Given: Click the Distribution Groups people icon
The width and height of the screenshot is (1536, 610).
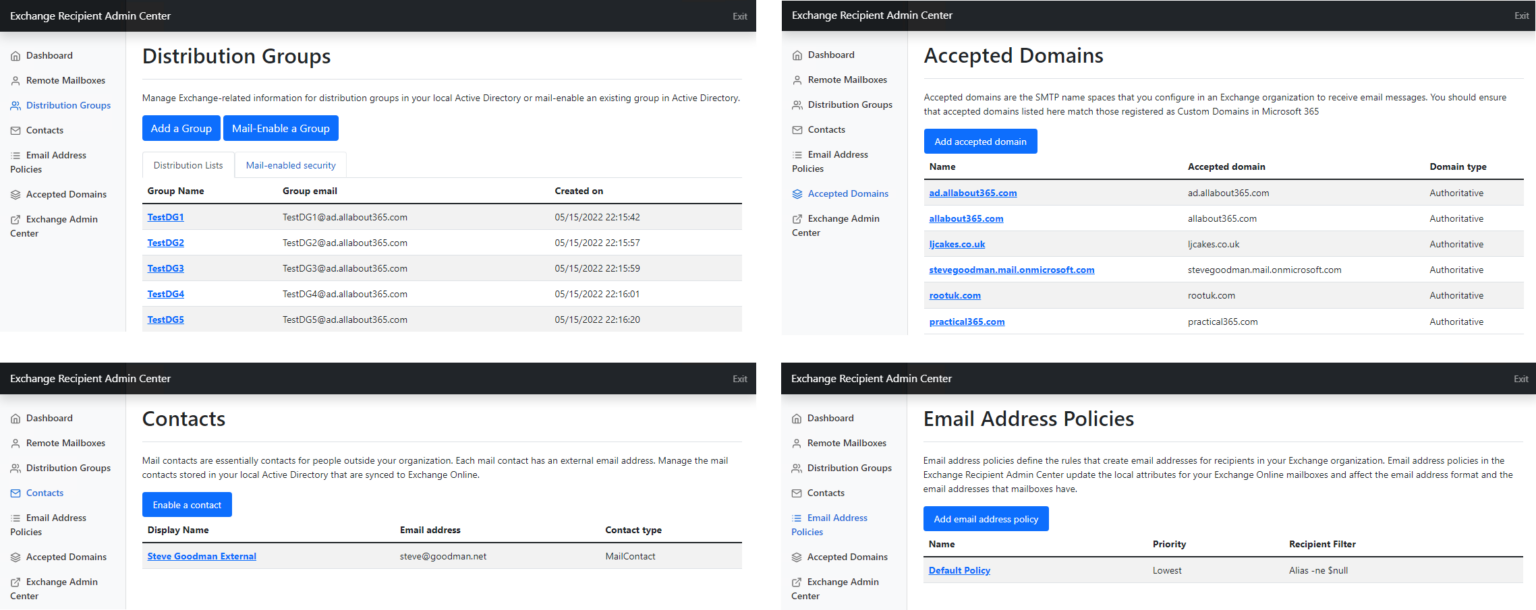Looking at the screenshot, I should 18,105.
